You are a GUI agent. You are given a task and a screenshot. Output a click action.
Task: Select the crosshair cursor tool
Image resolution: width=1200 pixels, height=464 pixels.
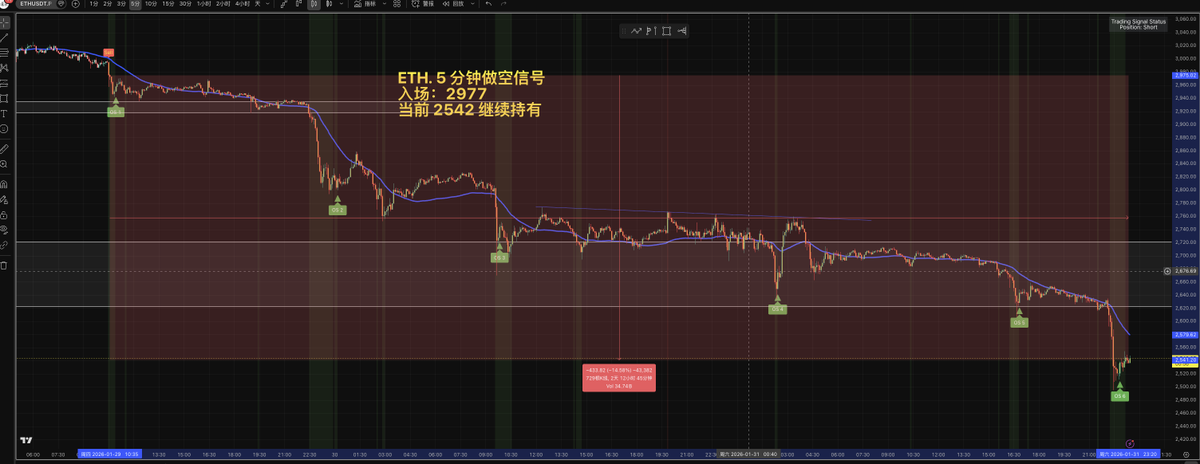coord(5,21)
